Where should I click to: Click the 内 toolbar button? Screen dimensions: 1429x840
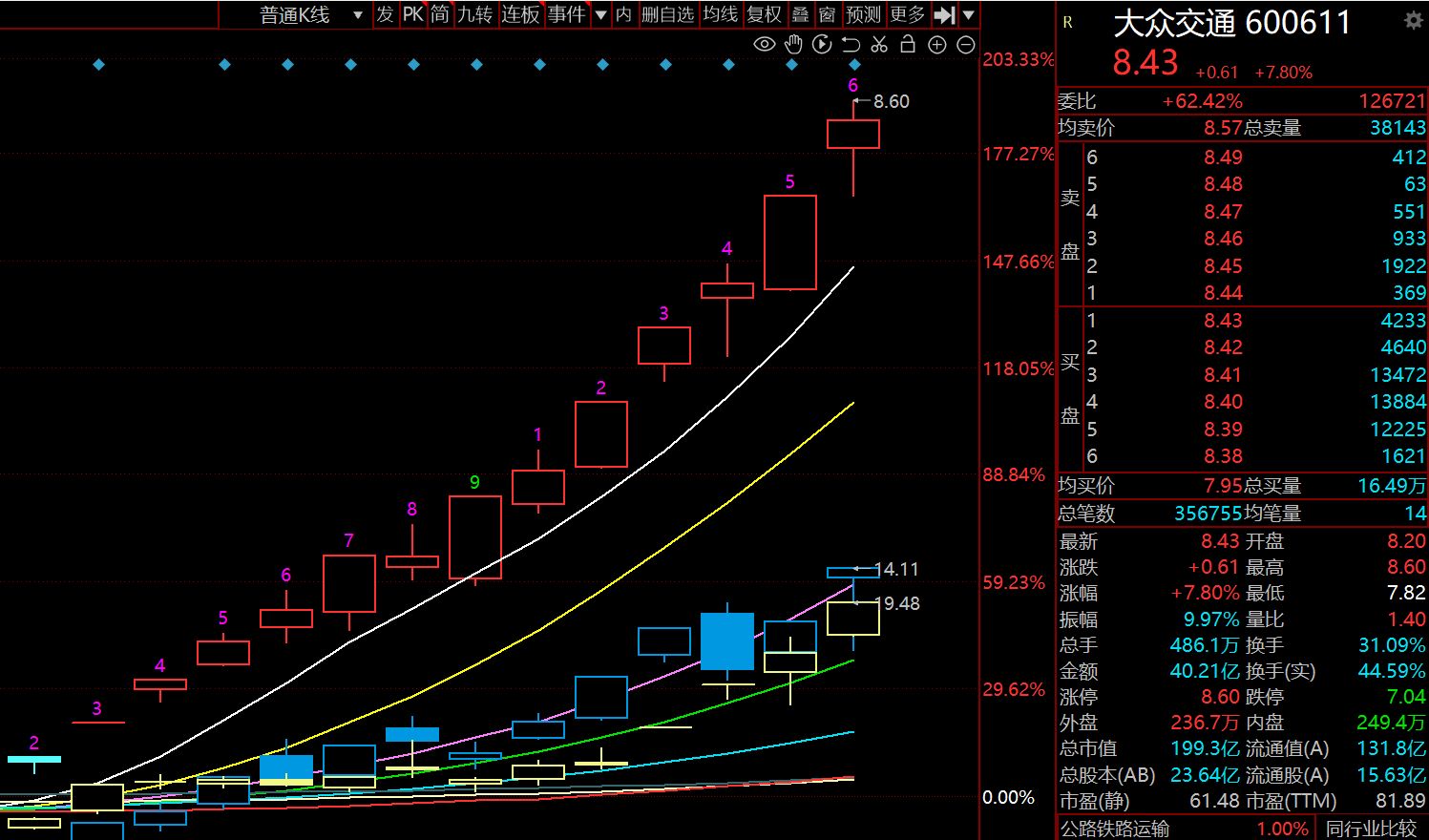tap(623, 14)
